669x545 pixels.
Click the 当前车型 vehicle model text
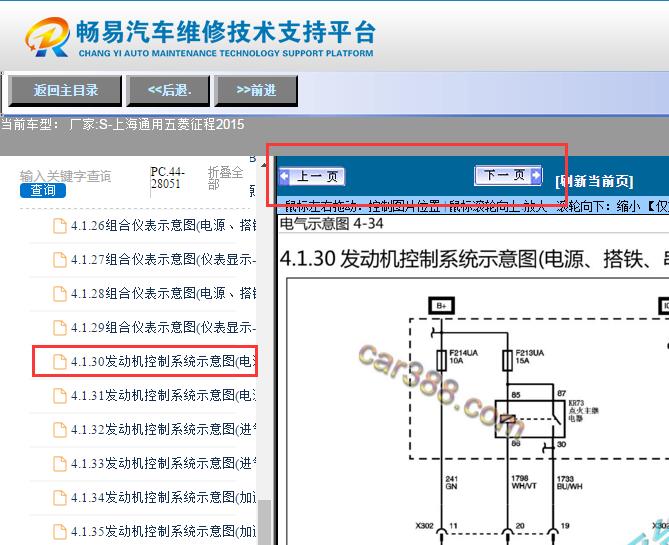pos(123,125)
